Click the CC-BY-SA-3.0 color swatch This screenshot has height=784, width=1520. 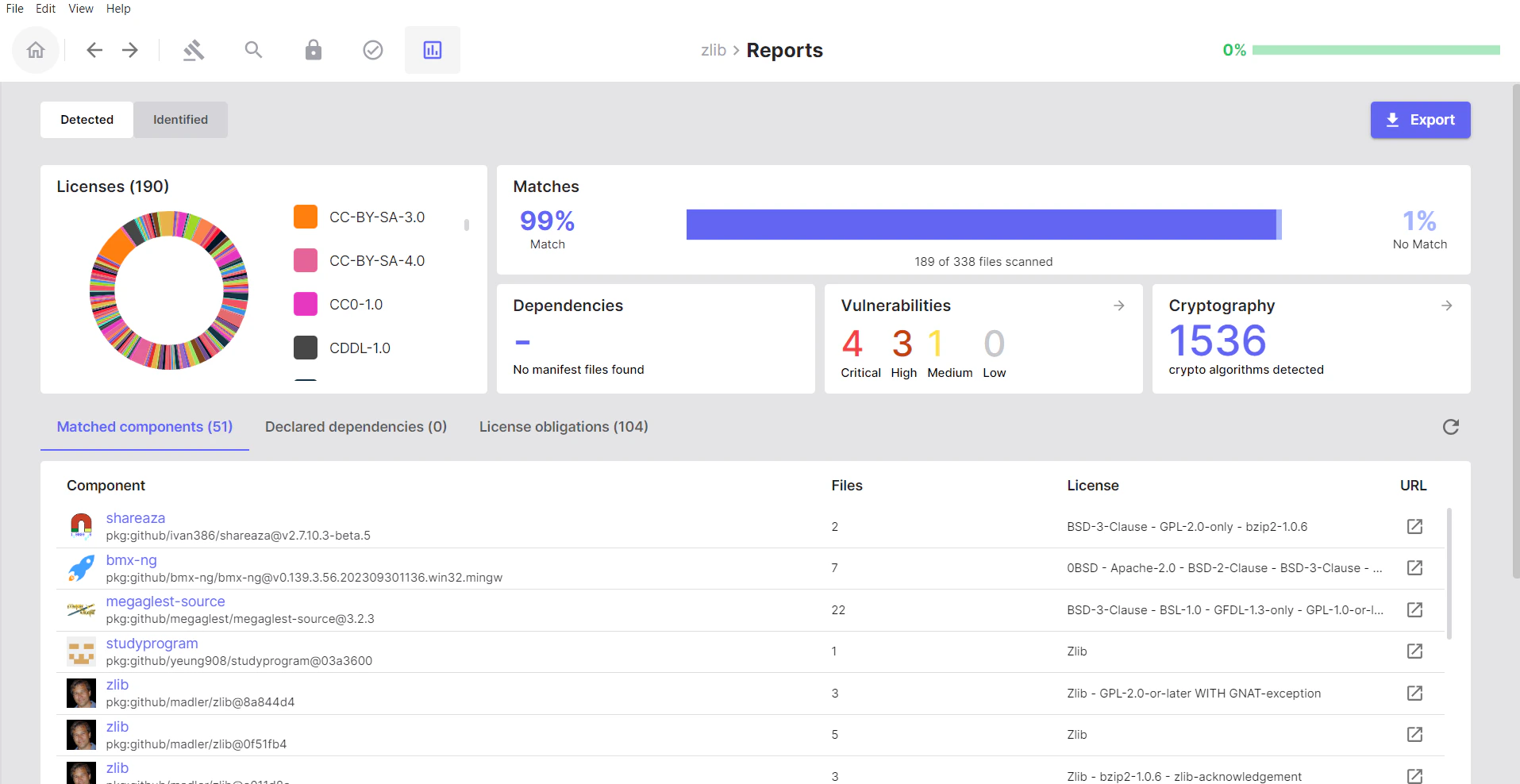[x=305, y=216]
